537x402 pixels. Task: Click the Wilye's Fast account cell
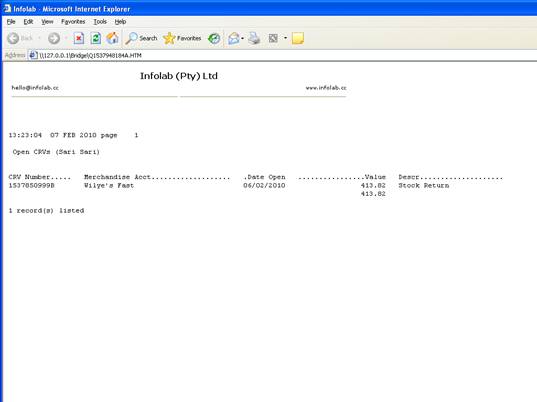click(109, 186)
